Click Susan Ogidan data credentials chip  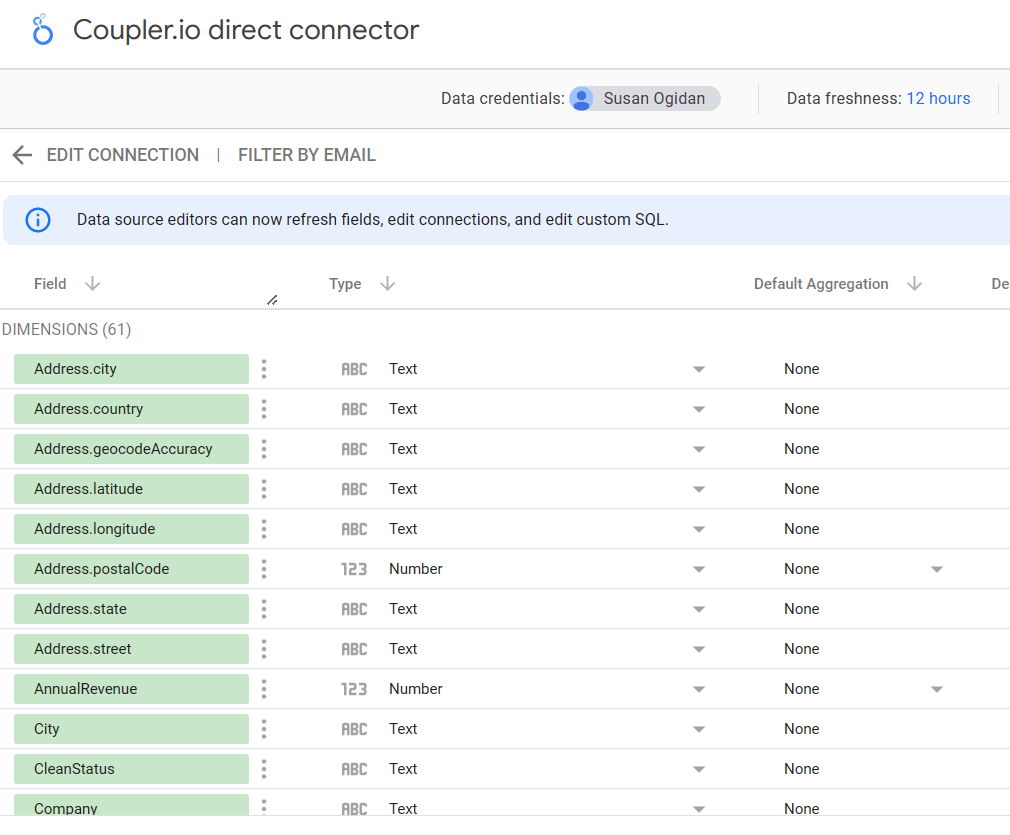[645, 99]
